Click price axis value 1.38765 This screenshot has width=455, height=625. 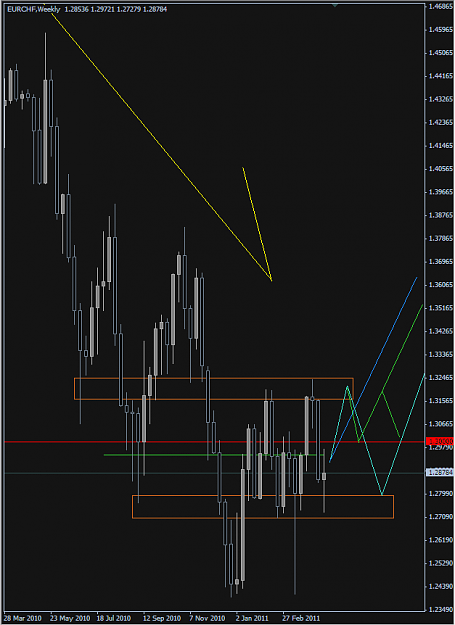441,215
